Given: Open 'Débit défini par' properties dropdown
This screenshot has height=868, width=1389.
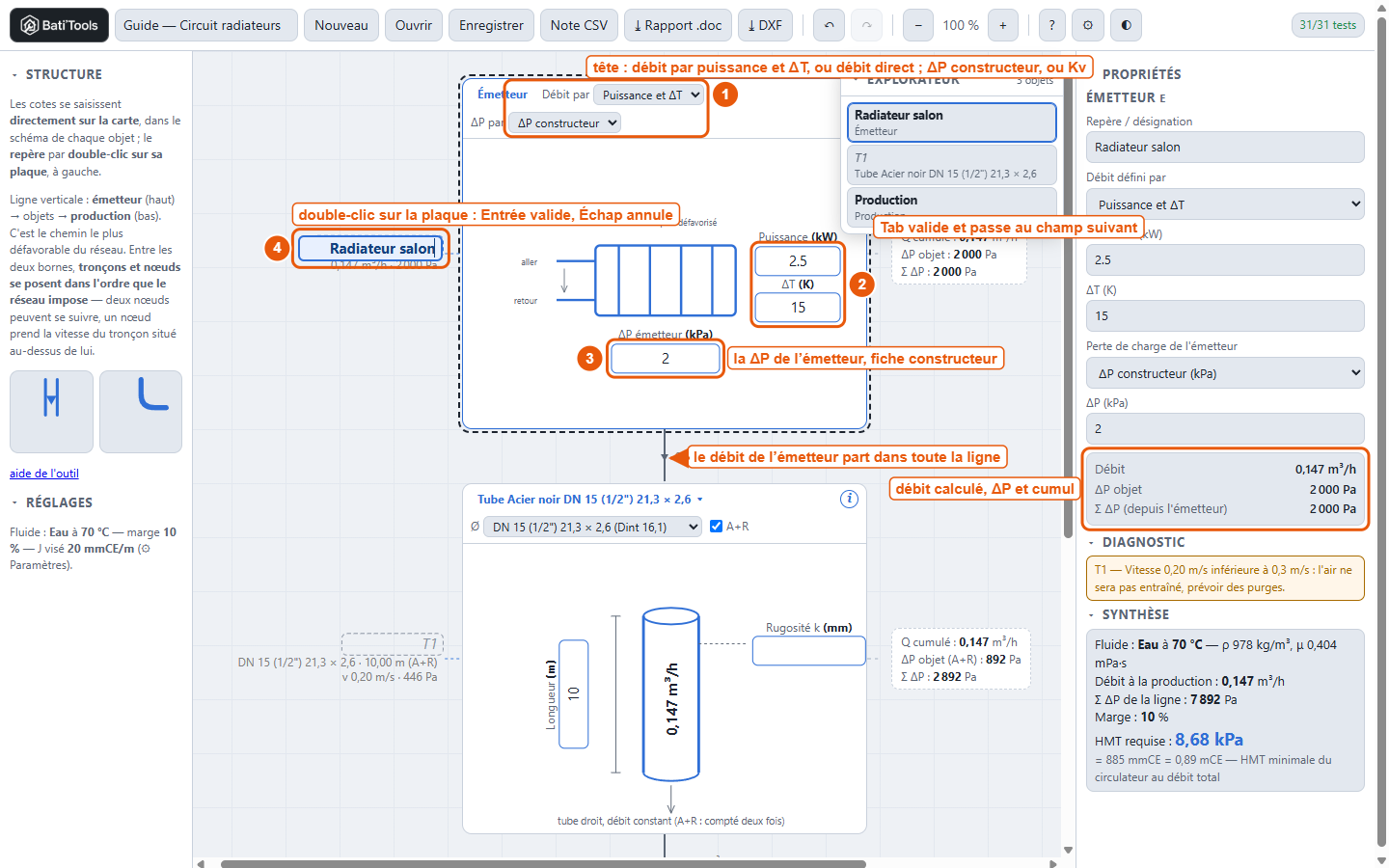Looking at the screenshot, I should pyautogui.click(x=1225, y=204).
